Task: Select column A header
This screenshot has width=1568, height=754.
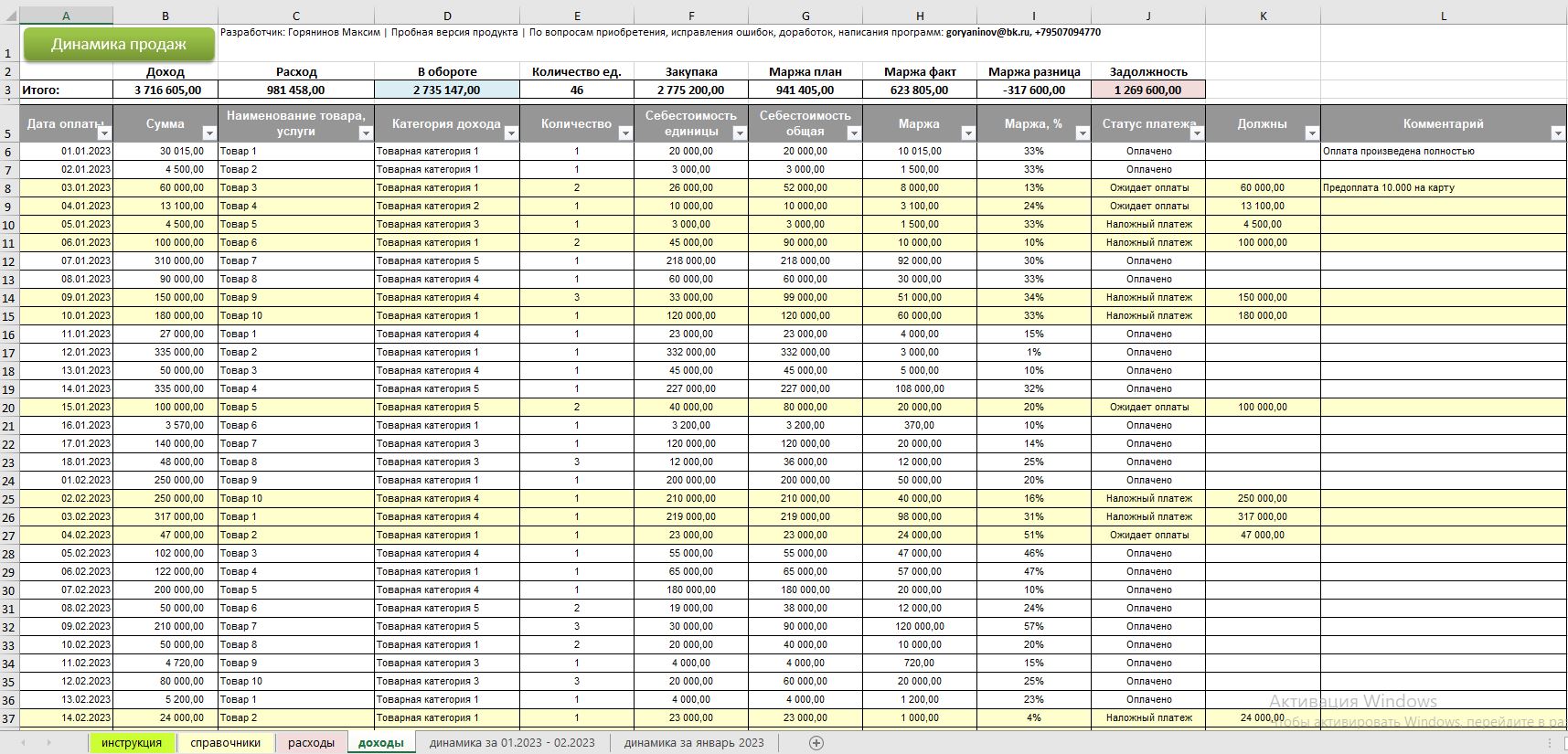Action: (66, 16)
